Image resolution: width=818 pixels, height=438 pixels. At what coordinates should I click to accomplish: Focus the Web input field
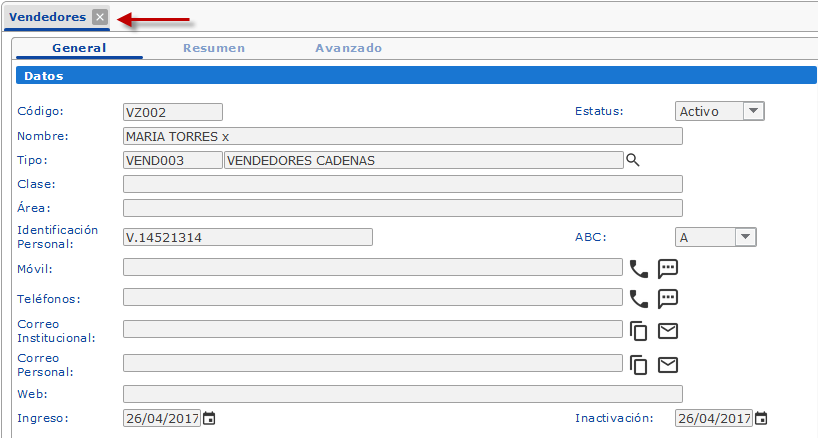[x=402, y=394]
